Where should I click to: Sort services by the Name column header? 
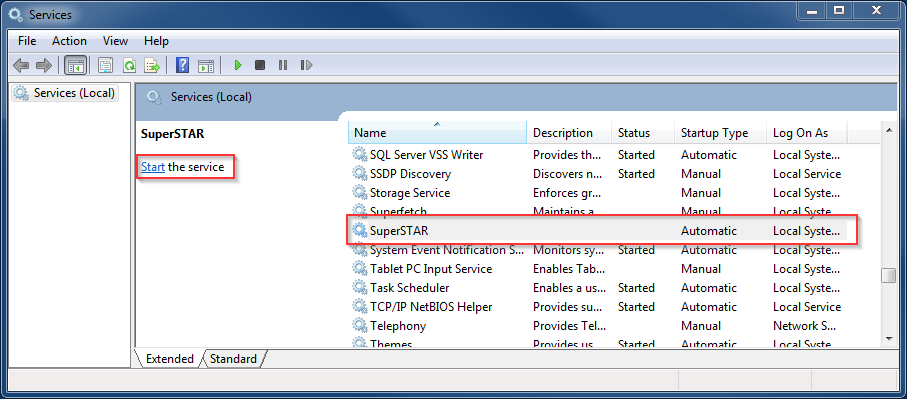[x=437, y=133]
